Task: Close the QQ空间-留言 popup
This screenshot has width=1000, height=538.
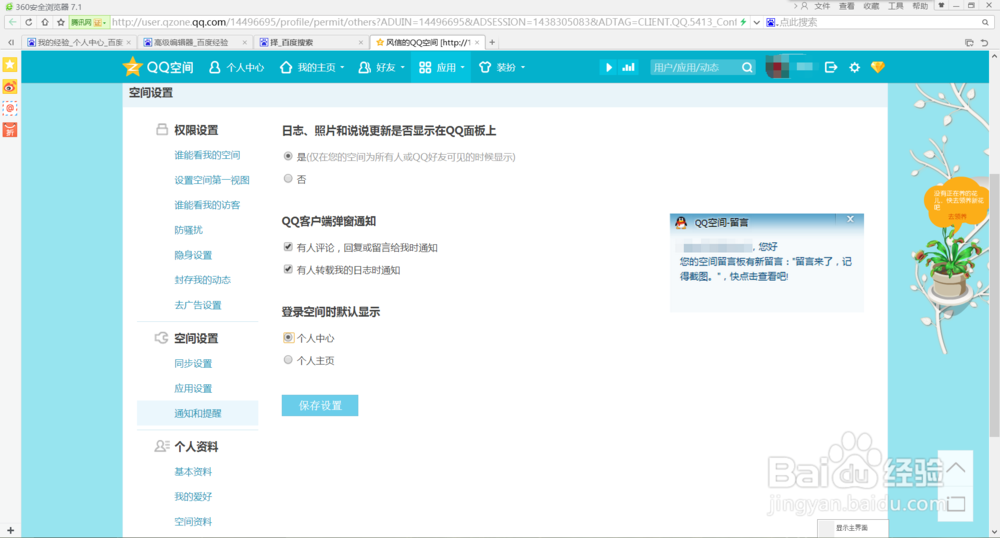Action: click(850, 219)
